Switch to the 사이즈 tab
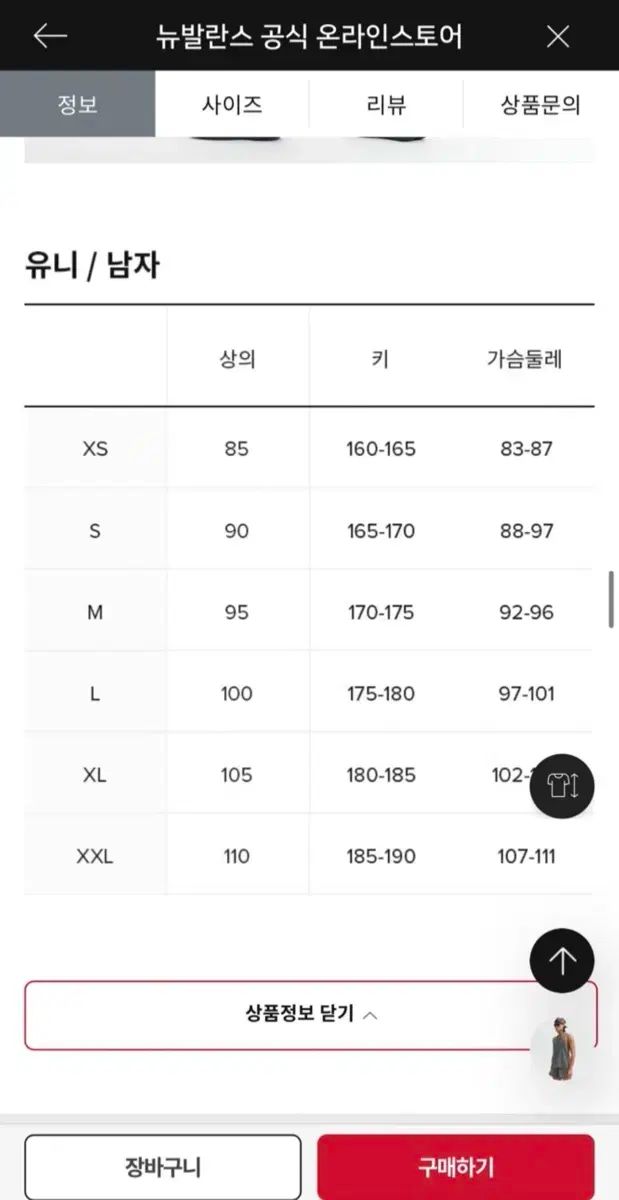Image resolution: width=619 pixels, height=1200 pixels. point(232,104)
